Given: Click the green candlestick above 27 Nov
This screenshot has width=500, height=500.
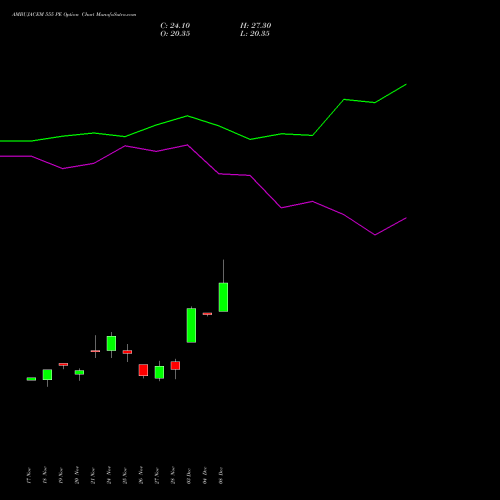Looking at the screenshot, I should tap(159, 372).
